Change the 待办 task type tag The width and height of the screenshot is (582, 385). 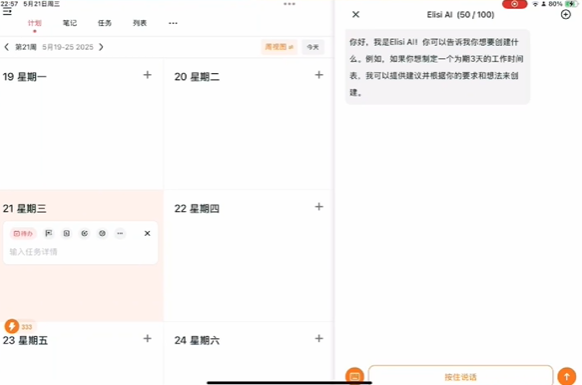[x=23, y=234]
